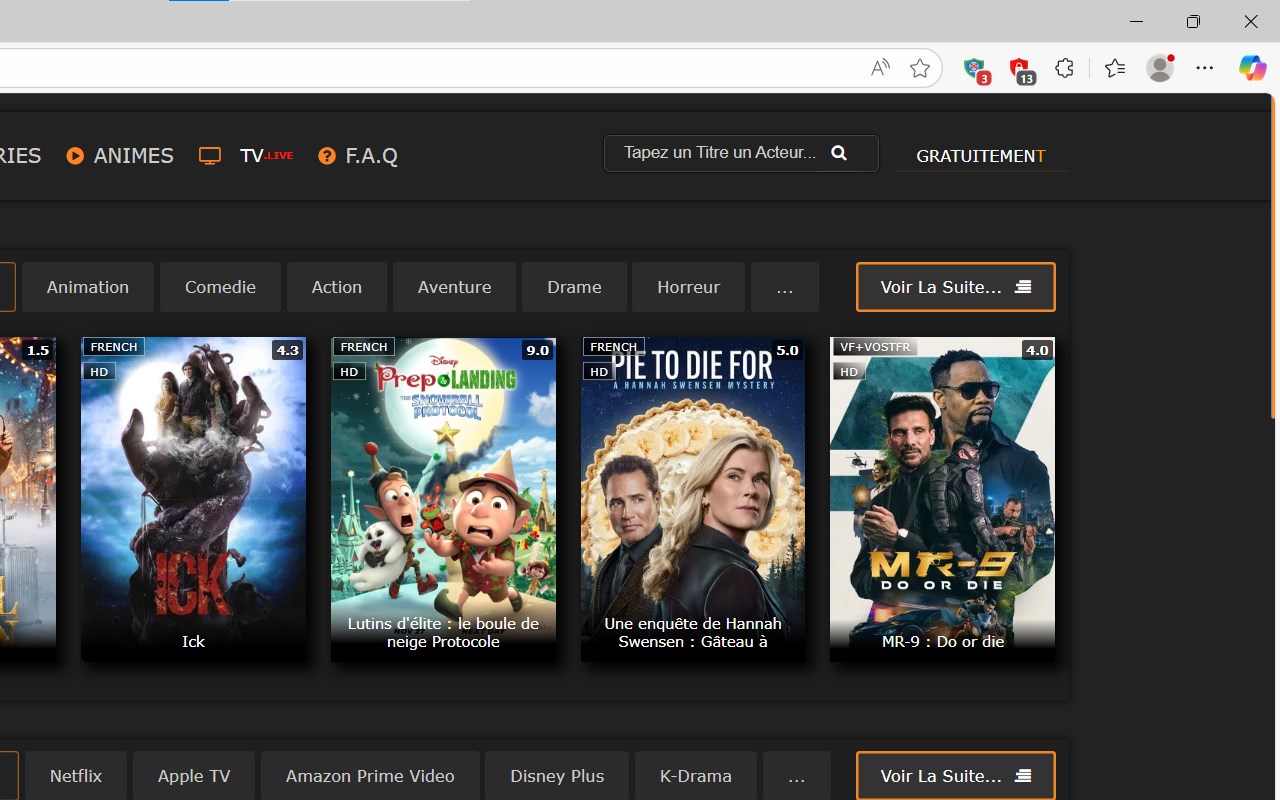Restore down the browser window
The height and width of the screenshot is (800, 1280).
1193,21
